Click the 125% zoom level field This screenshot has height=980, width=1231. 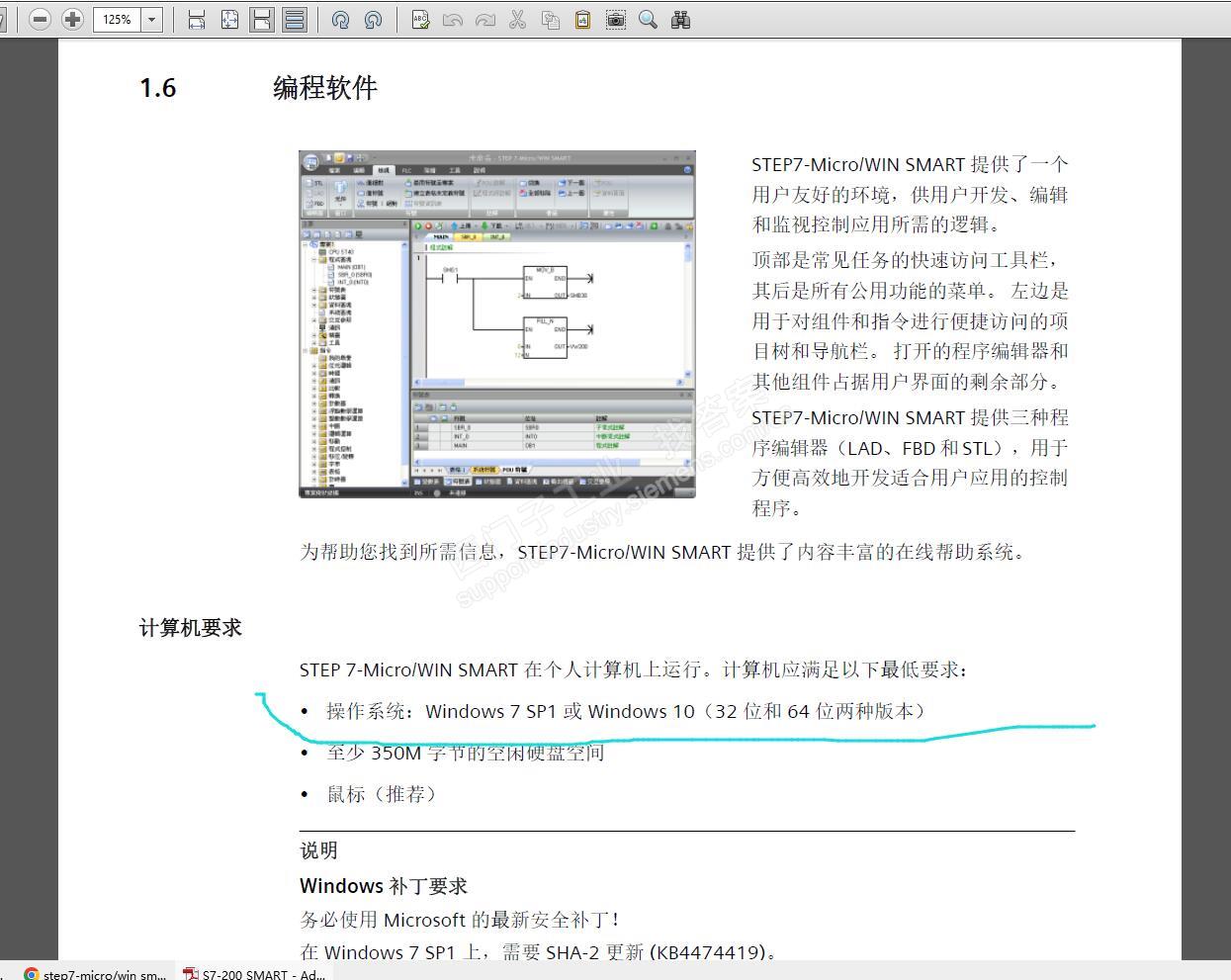[x=117, y=20]
